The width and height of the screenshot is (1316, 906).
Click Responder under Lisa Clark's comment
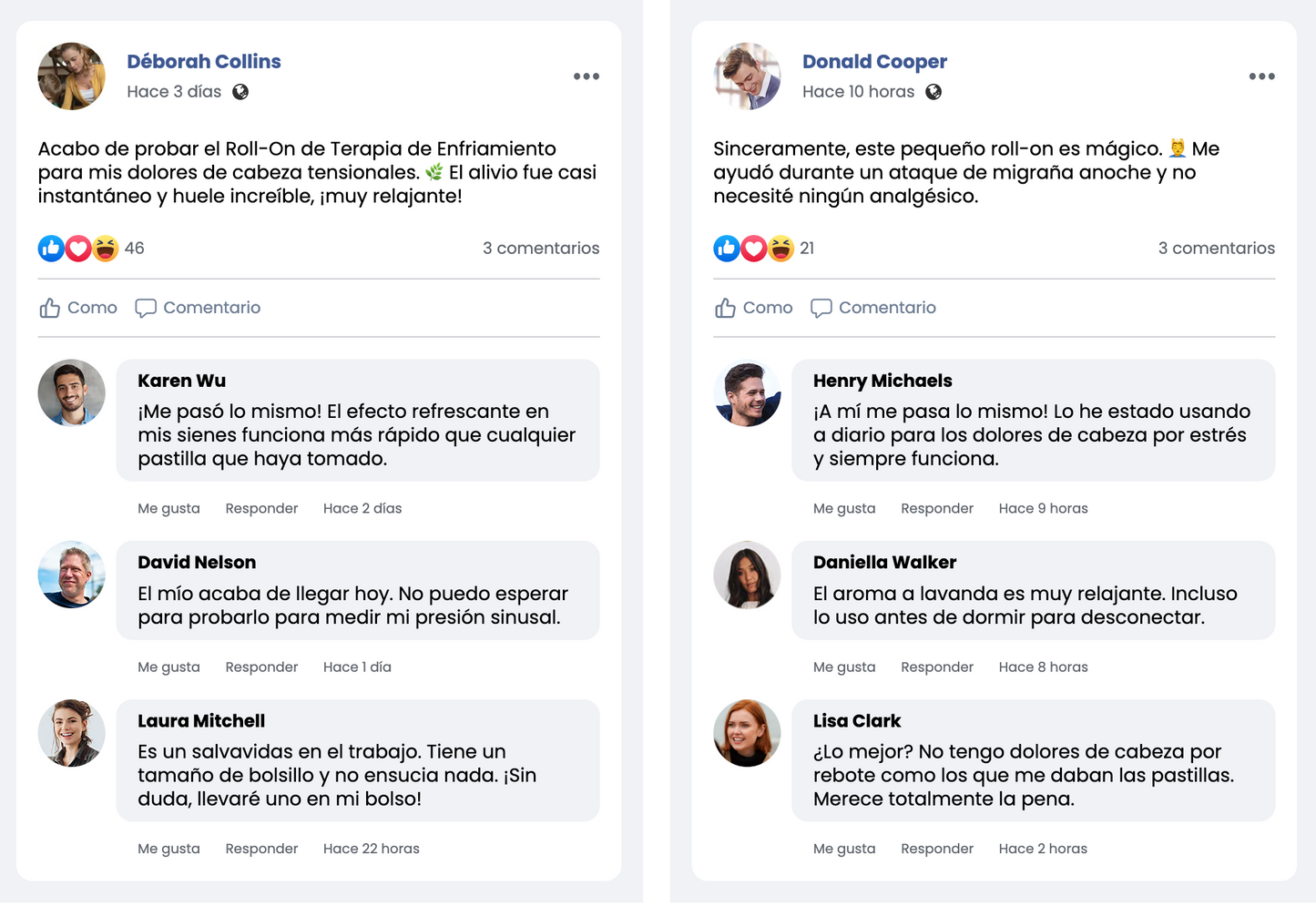point(937,849)
